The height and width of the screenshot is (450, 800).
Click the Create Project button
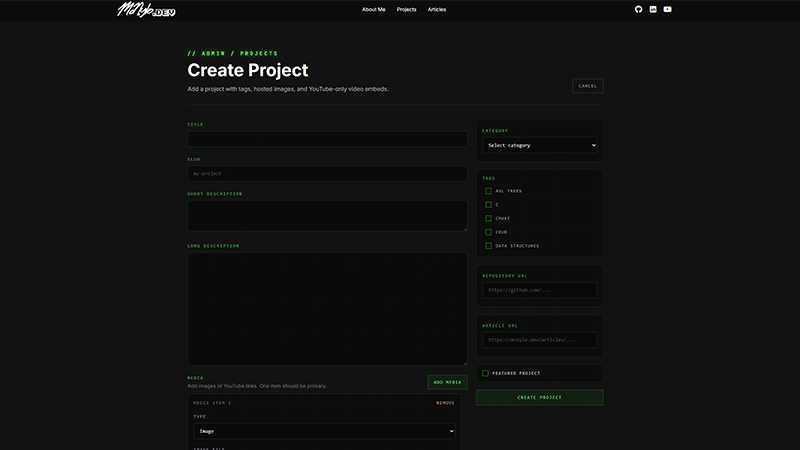[x=539, y=397]
